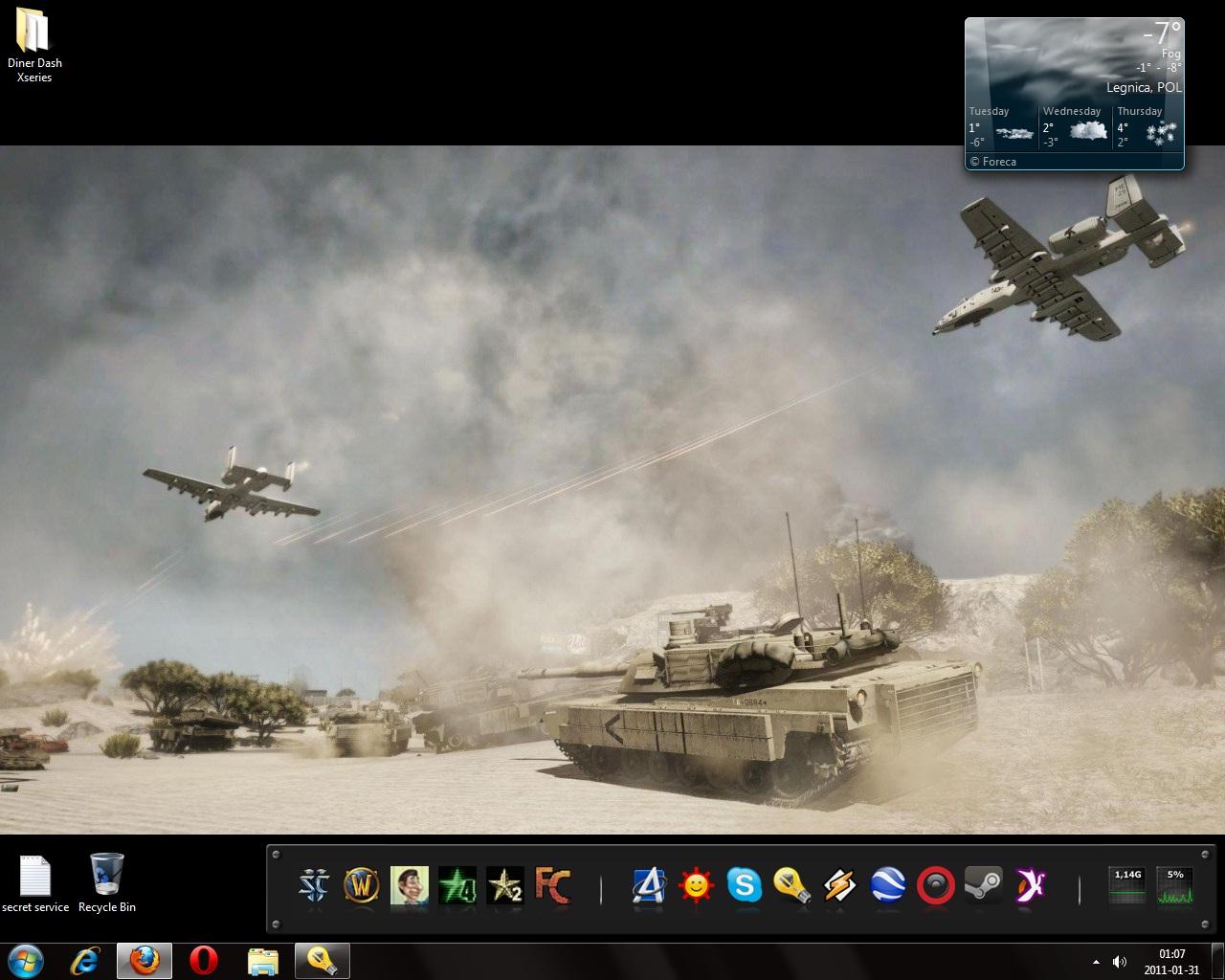Select the Diner Dash Xseries folder
Screen dimensions: 1225x980
tap(34, 46)
